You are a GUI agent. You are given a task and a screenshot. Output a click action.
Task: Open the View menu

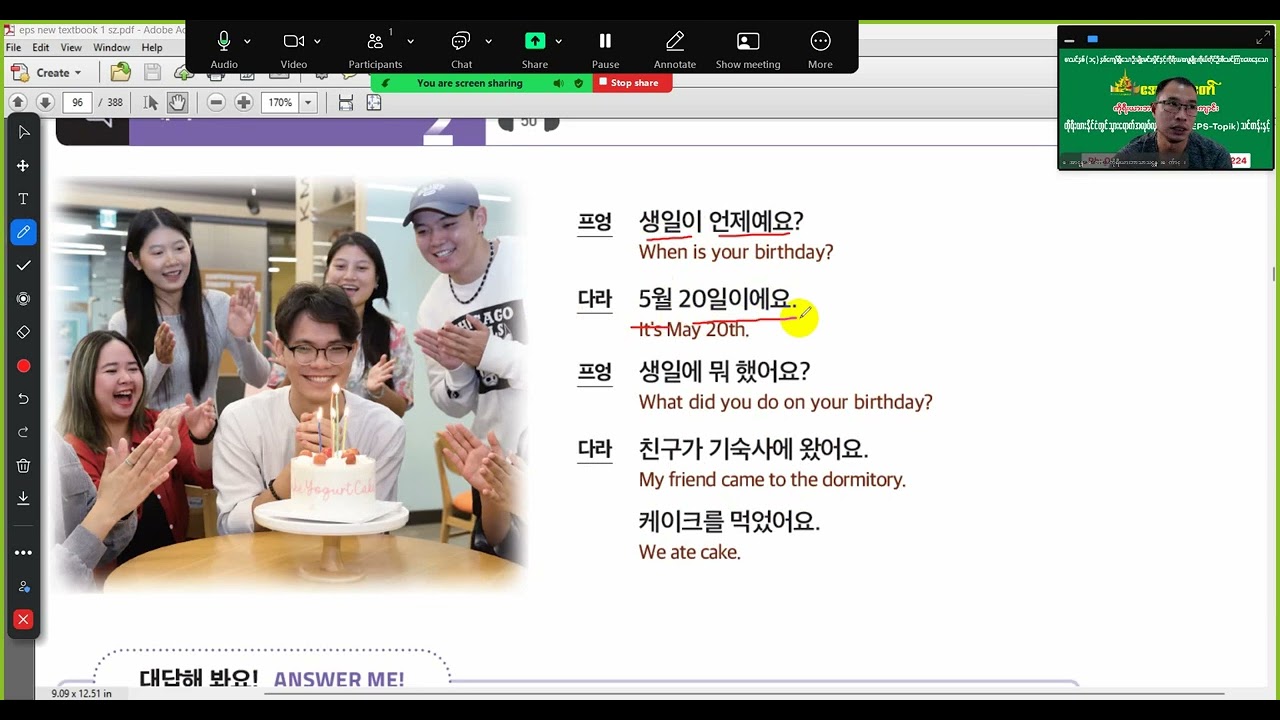pos(71,48)
